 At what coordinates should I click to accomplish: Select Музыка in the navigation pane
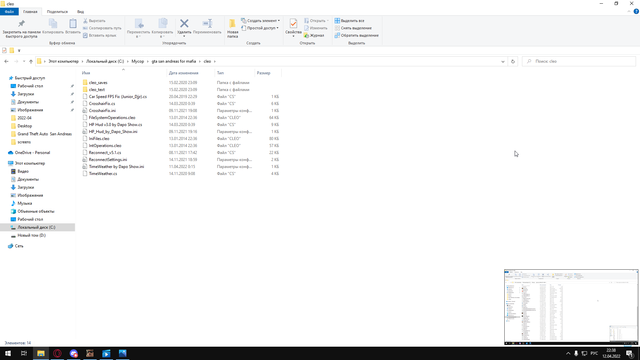[x=24, y=203]
